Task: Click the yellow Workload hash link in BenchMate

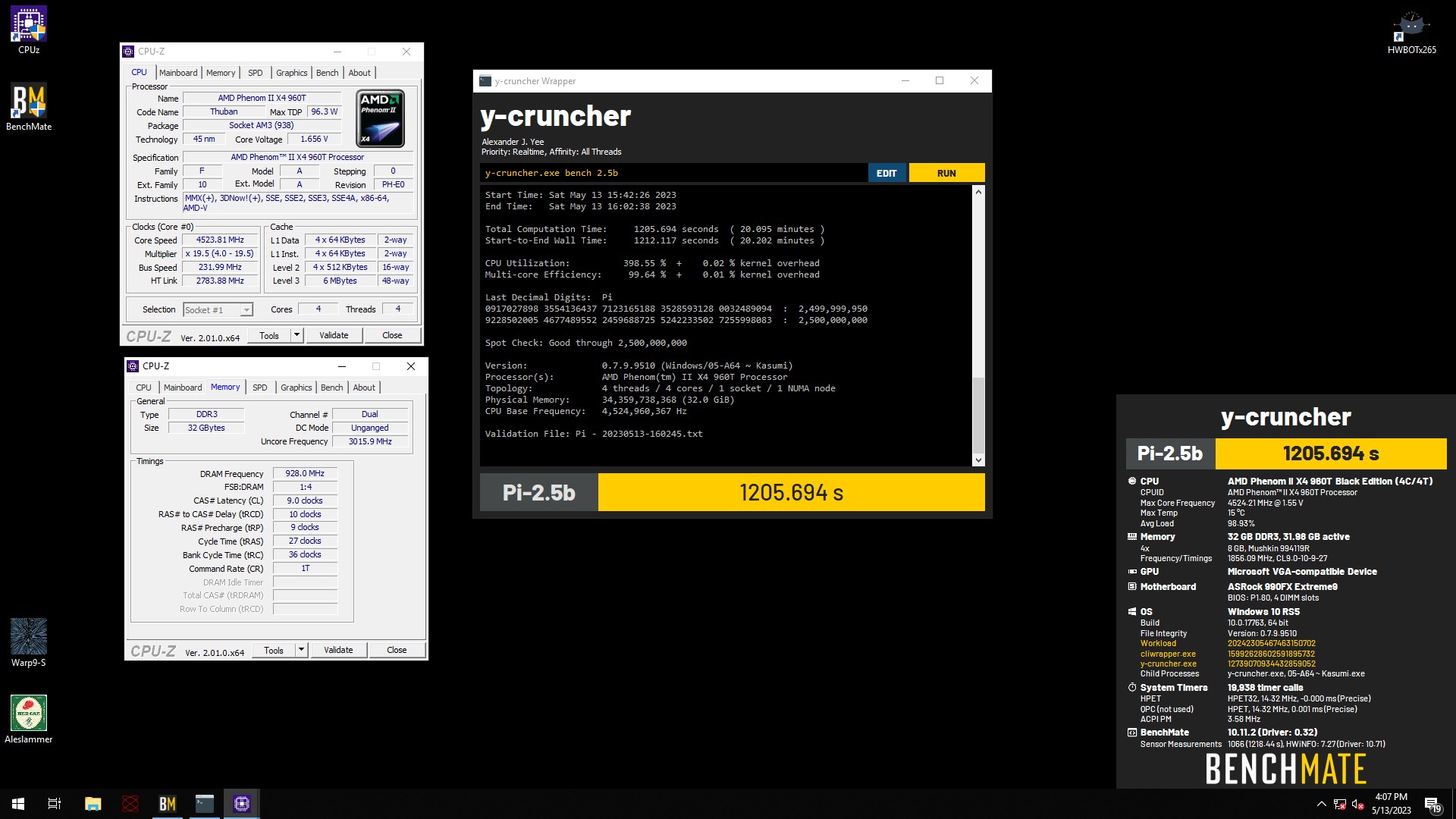Action: 1271,643
